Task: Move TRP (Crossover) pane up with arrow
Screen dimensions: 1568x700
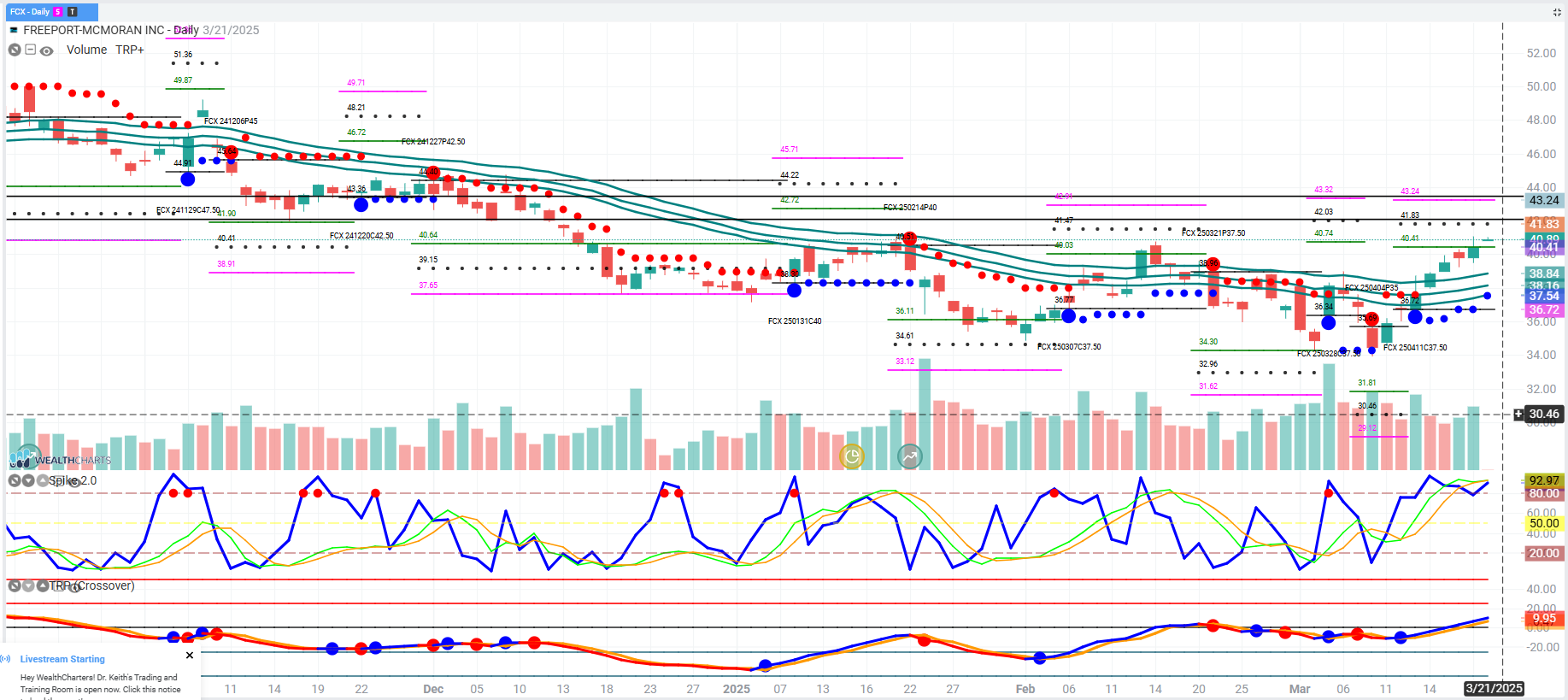Action: (42, 586)
